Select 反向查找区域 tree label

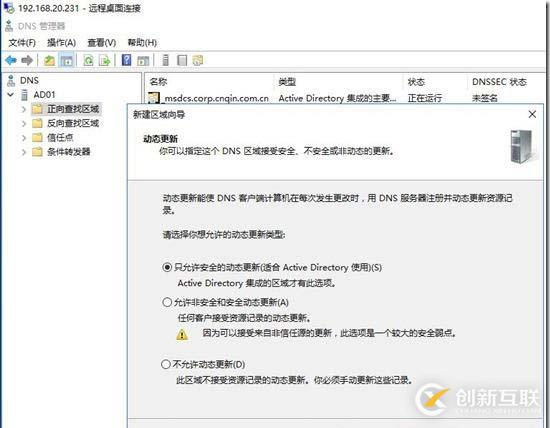[x=73, y=123]
